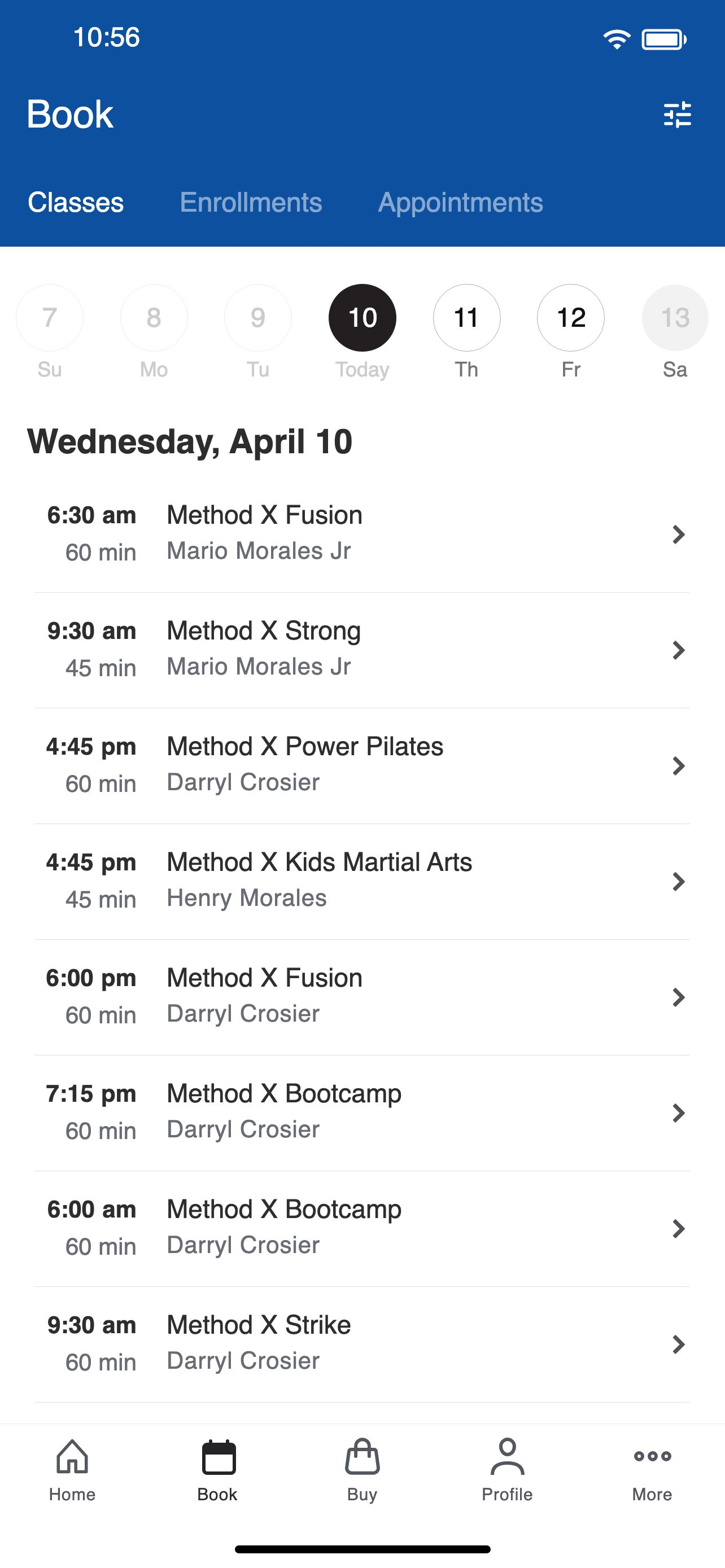Select Thursday 11 date circle
This screenshot has height=1568, width=725.
[x=467, y=318]
